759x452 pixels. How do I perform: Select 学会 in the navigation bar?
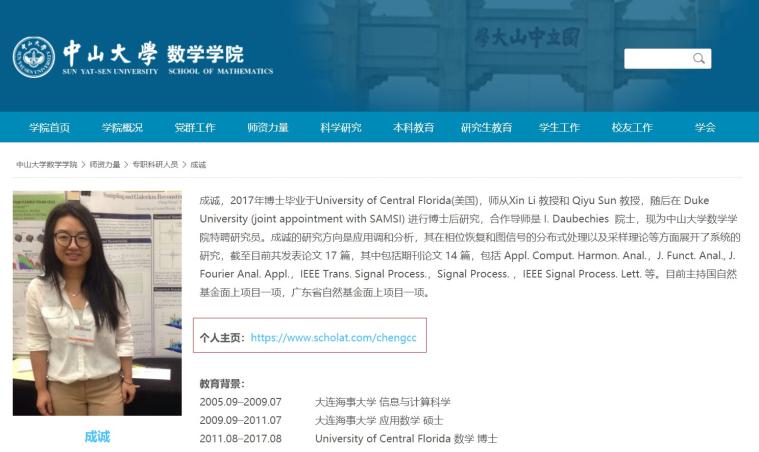pyautogui.click(x=705, y=128)
